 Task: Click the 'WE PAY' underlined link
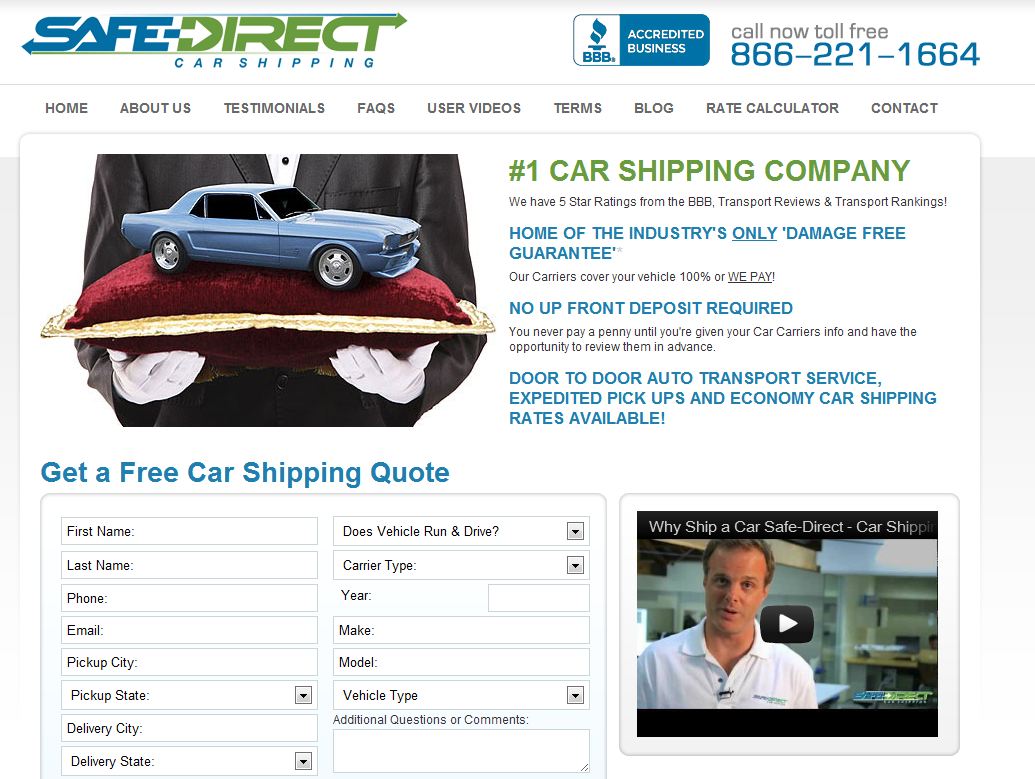[750, 277]
